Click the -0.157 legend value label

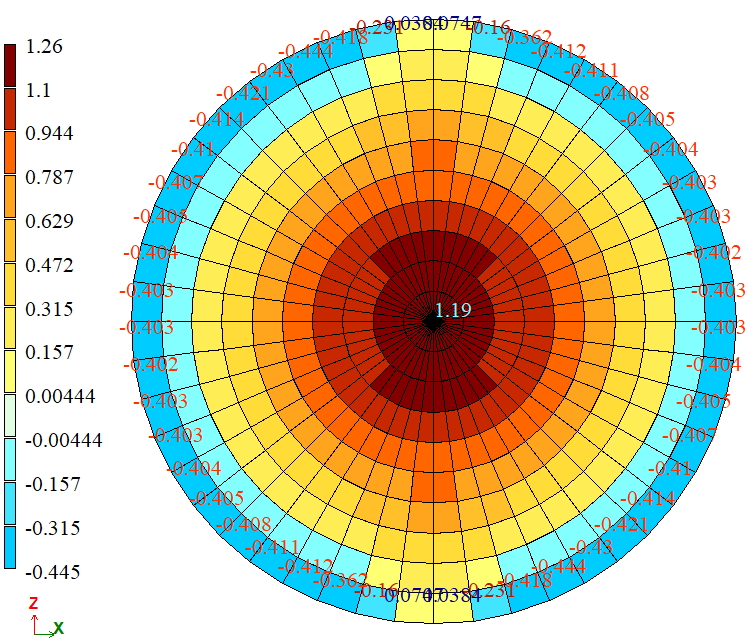[51, 484]
